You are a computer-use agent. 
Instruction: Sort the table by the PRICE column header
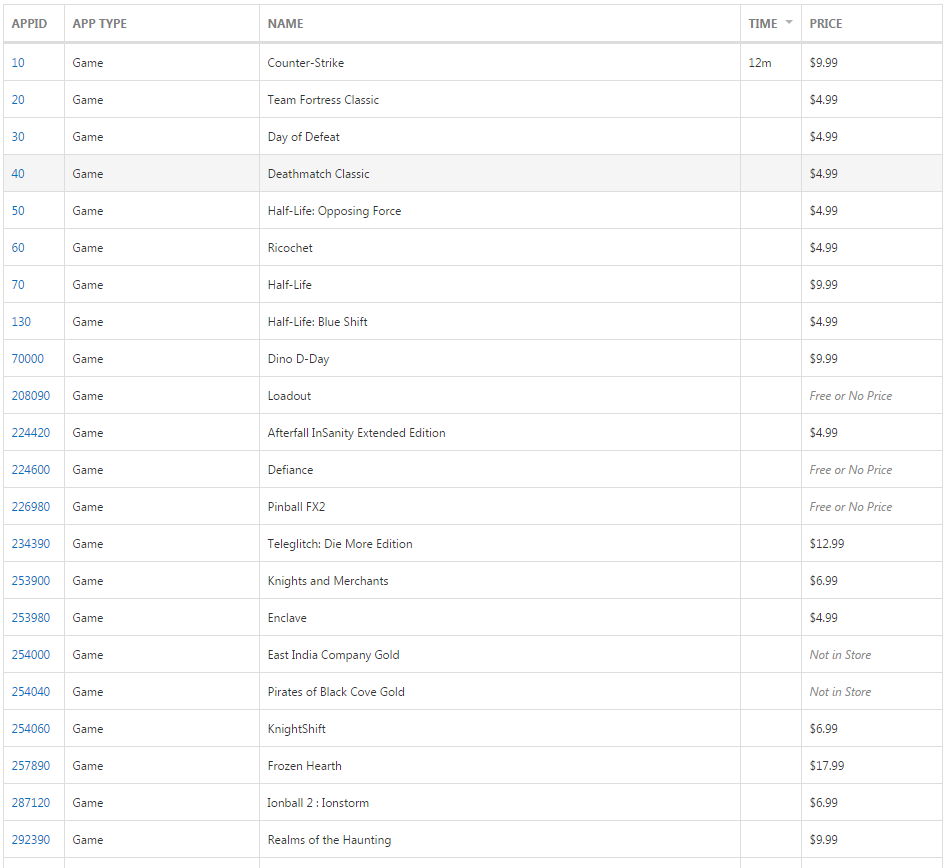pos(825,23)
